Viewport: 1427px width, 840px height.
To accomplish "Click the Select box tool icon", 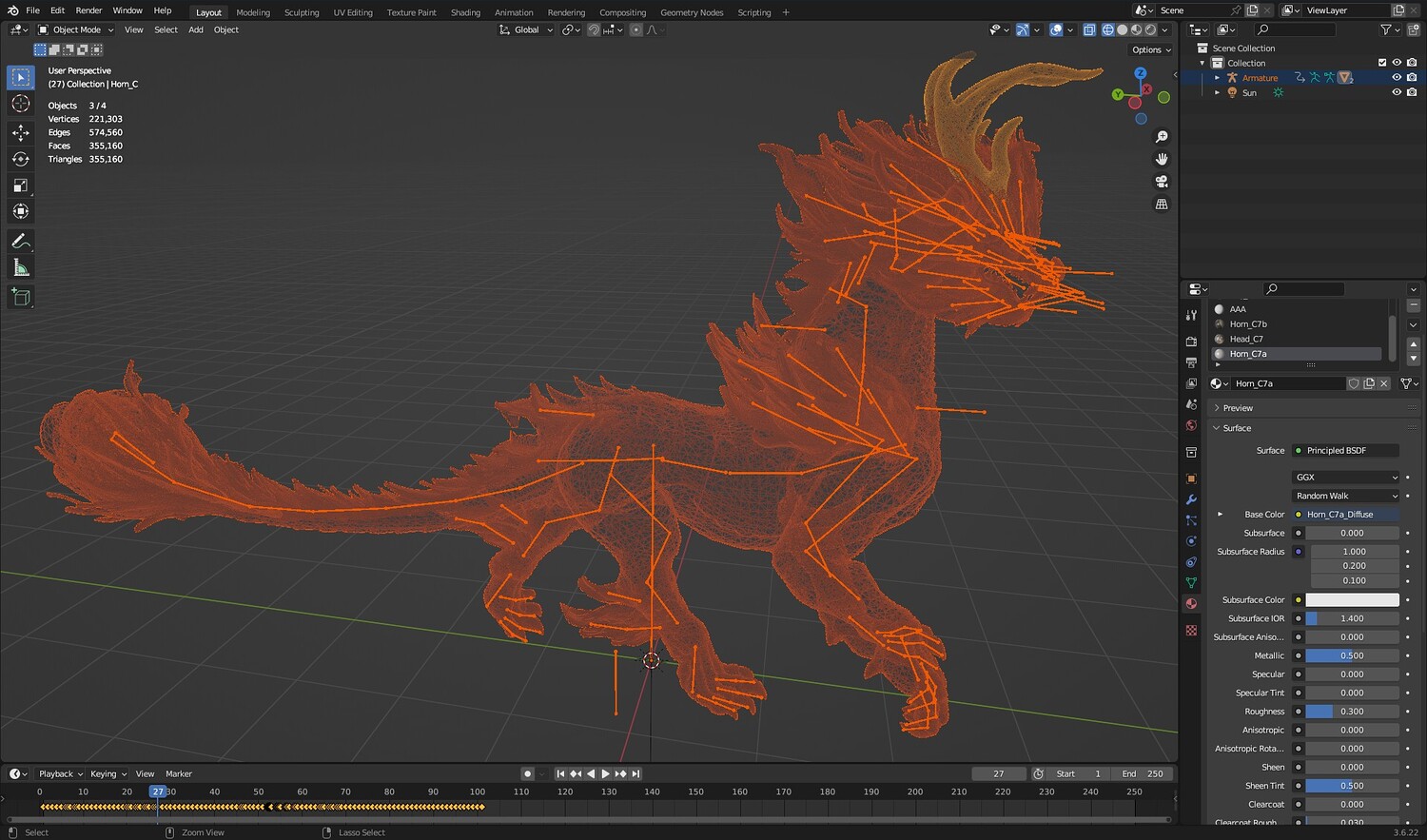I will pyautogui.click(x=21, y=77).
